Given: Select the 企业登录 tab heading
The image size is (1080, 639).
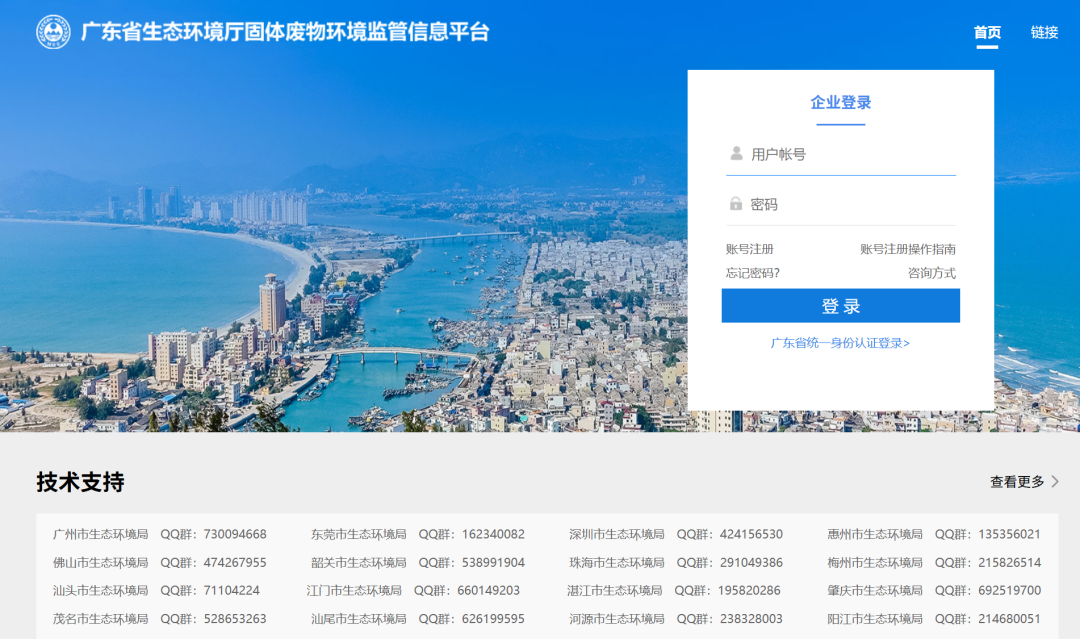Looking at the screenshot, I should pyautogui.click(x=840, y=103).
